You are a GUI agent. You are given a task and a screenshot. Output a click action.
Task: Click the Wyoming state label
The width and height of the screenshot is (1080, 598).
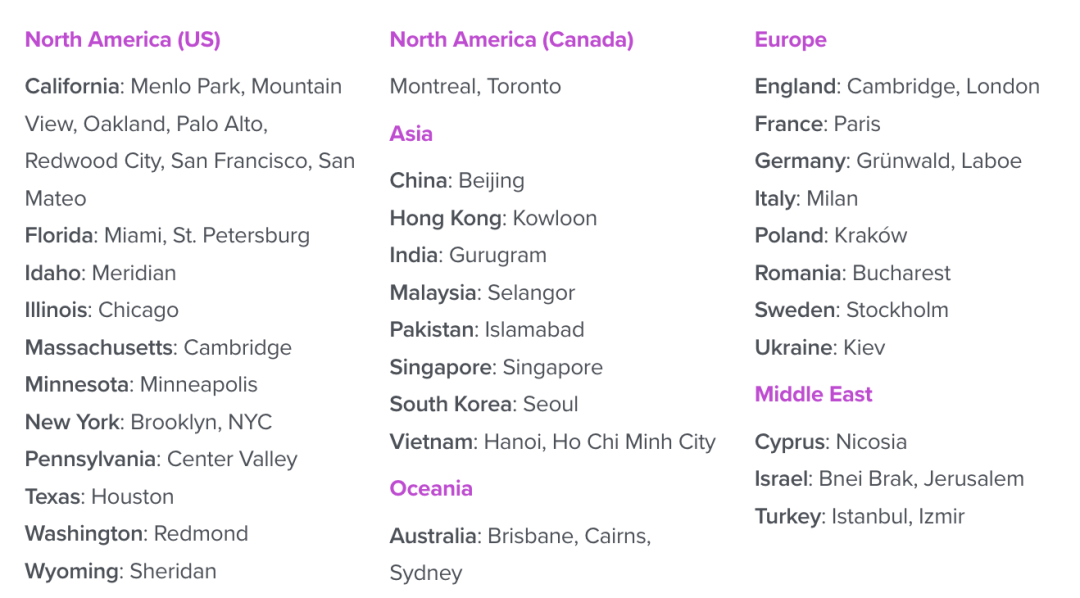pyautogui.click(x=71, y=572)
